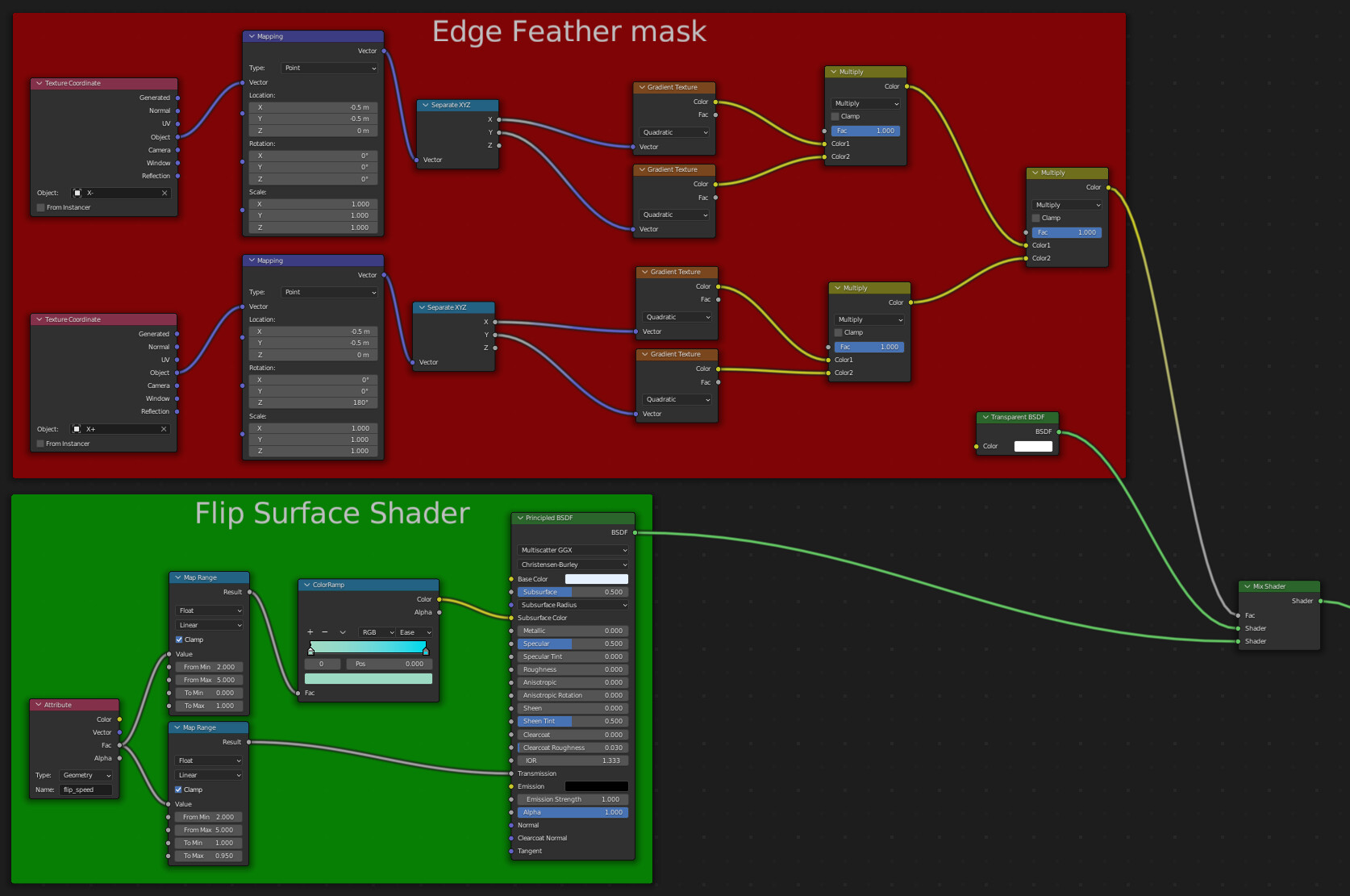Open ColorRamp RGB color mode menu

click(377, 632)
